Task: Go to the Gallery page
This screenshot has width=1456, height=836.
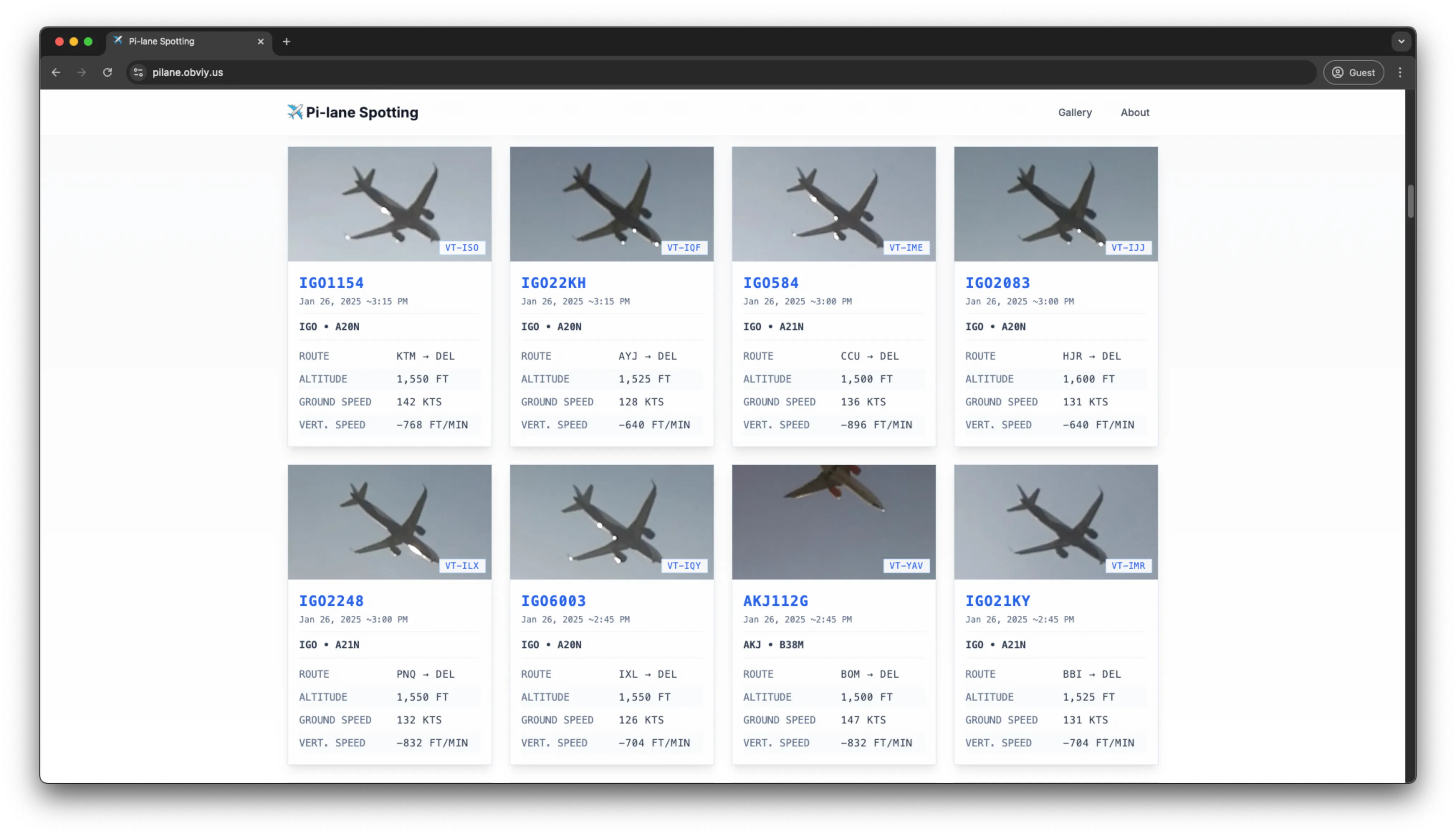Action: 1075,112
